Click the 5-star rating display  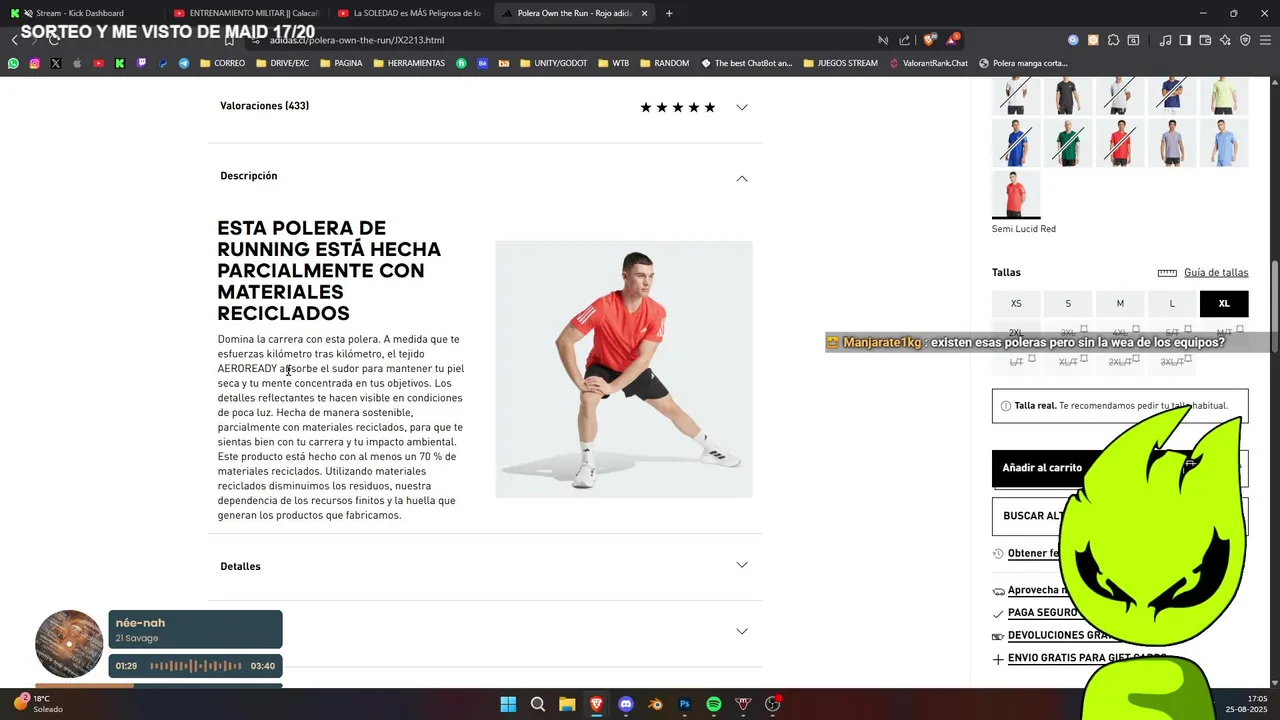pyautogui.click(x=678, y=107)
